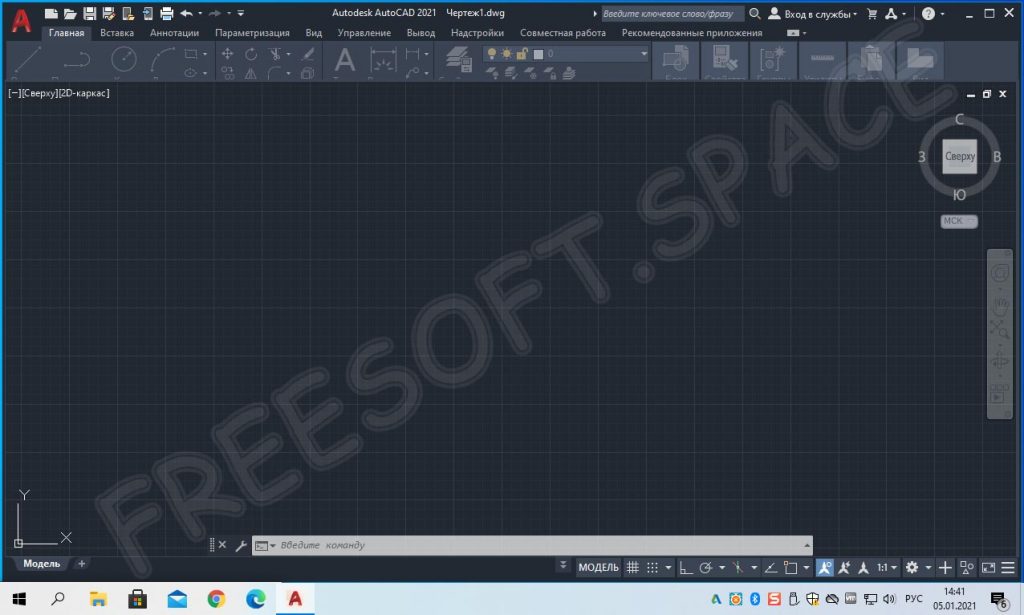
Task: Toggle layer on/off lightbulb icon
Action: pos(492,54)
